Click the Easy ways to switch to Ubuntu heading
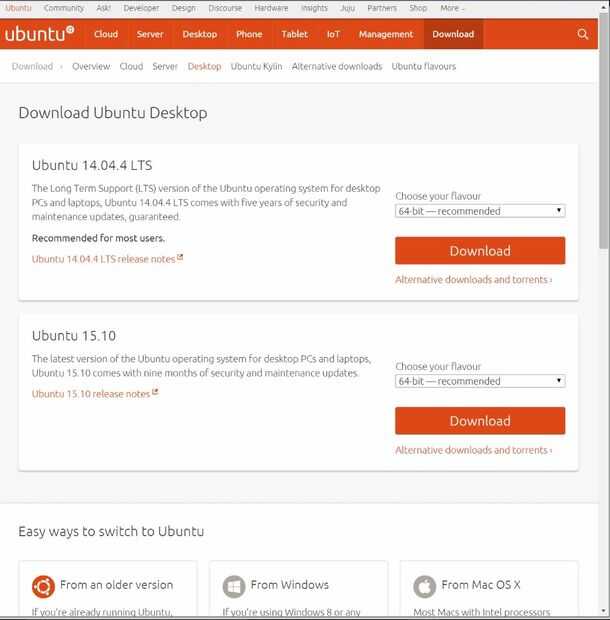This screenshot has height=620, width=610. click(111, 531)
